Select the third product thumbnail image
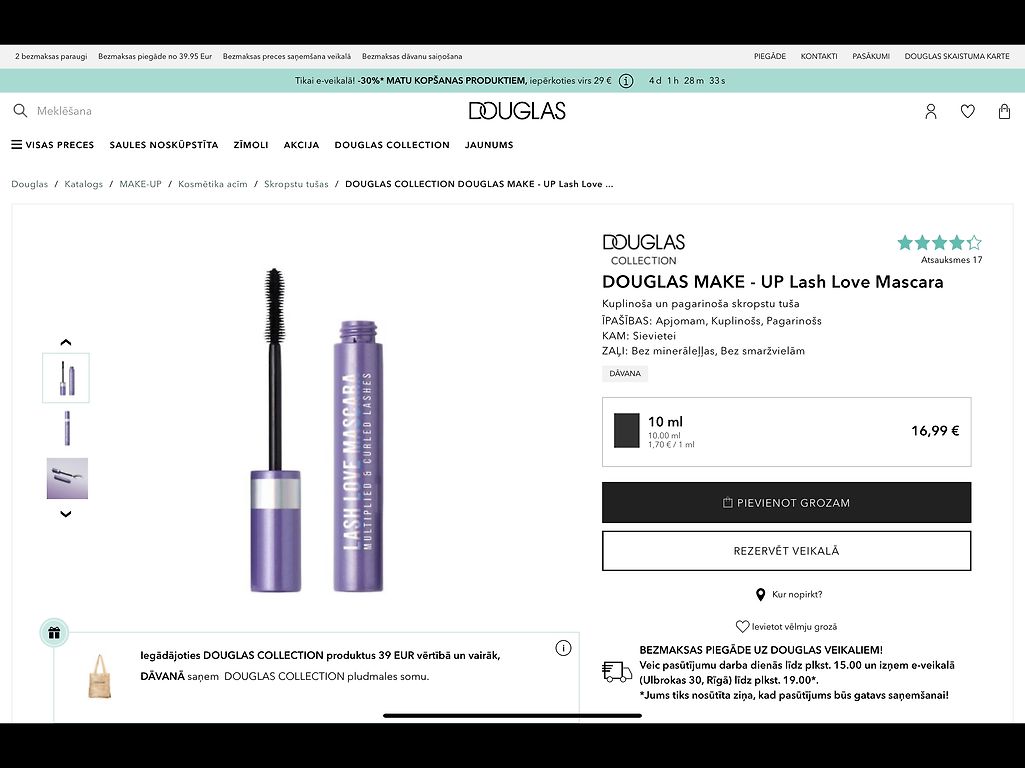Screen dimensions: 1025x768 tap(67, 478)
